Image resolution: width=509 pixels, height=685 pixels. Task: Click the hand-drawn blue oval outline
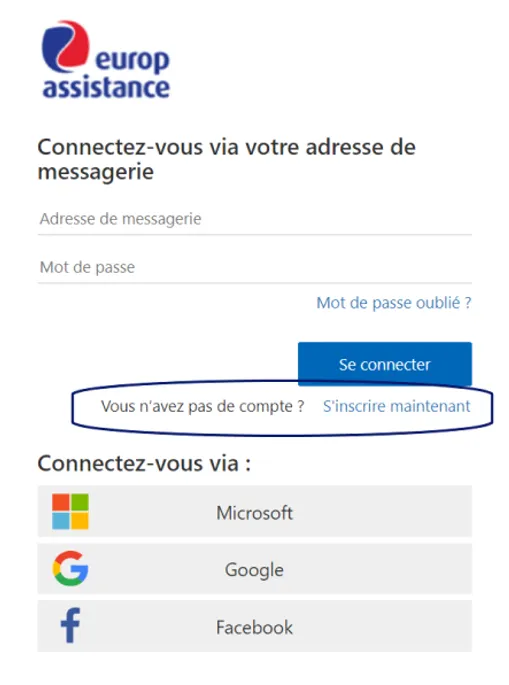pyautogui.click(x=282, y=408)
